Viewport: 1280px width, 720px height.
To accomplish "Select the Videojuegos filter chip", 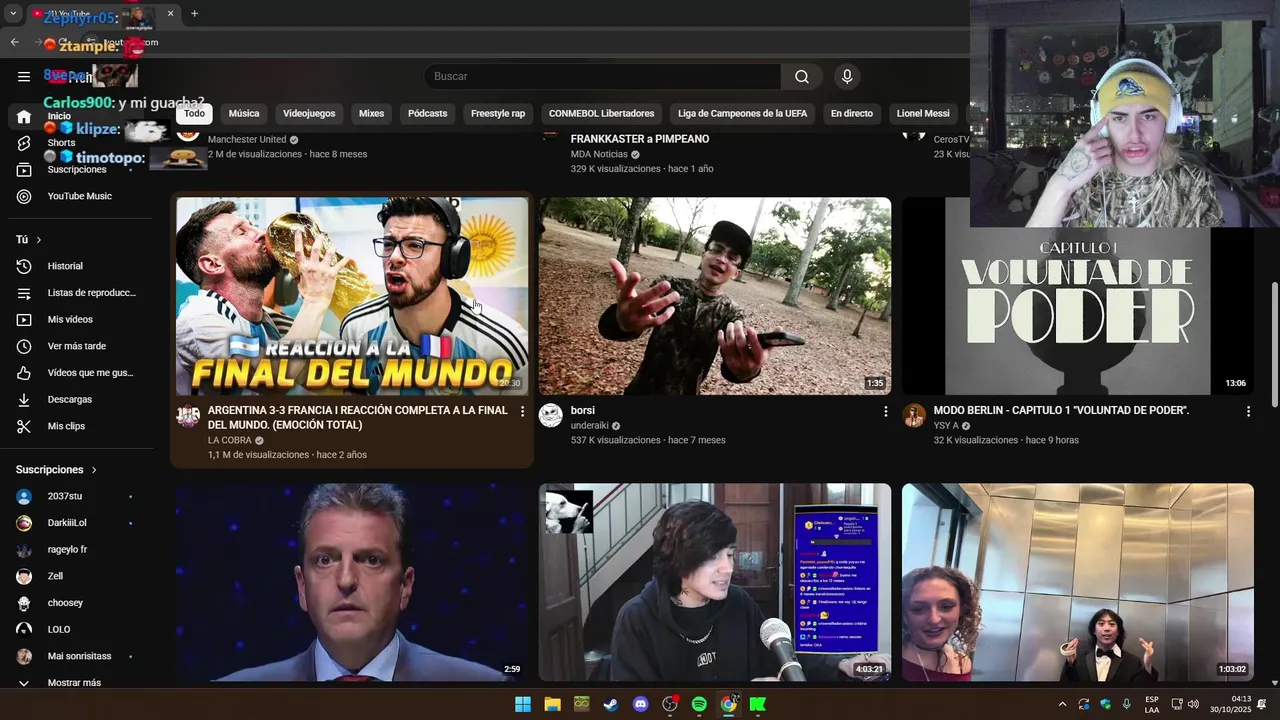I will [309, 113].
